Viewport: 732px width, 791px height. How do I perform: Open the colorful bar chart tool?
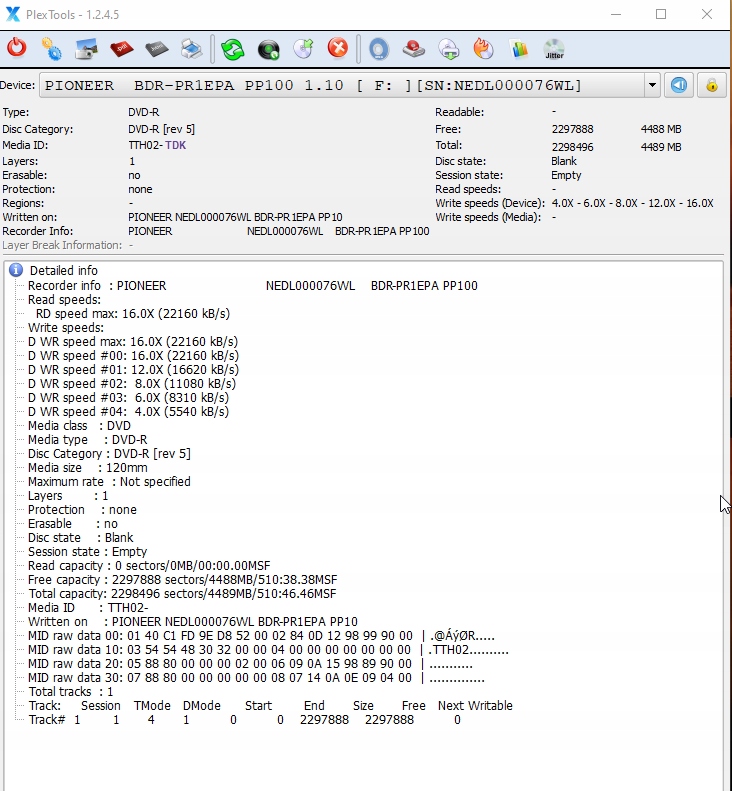tap(518, 48)
